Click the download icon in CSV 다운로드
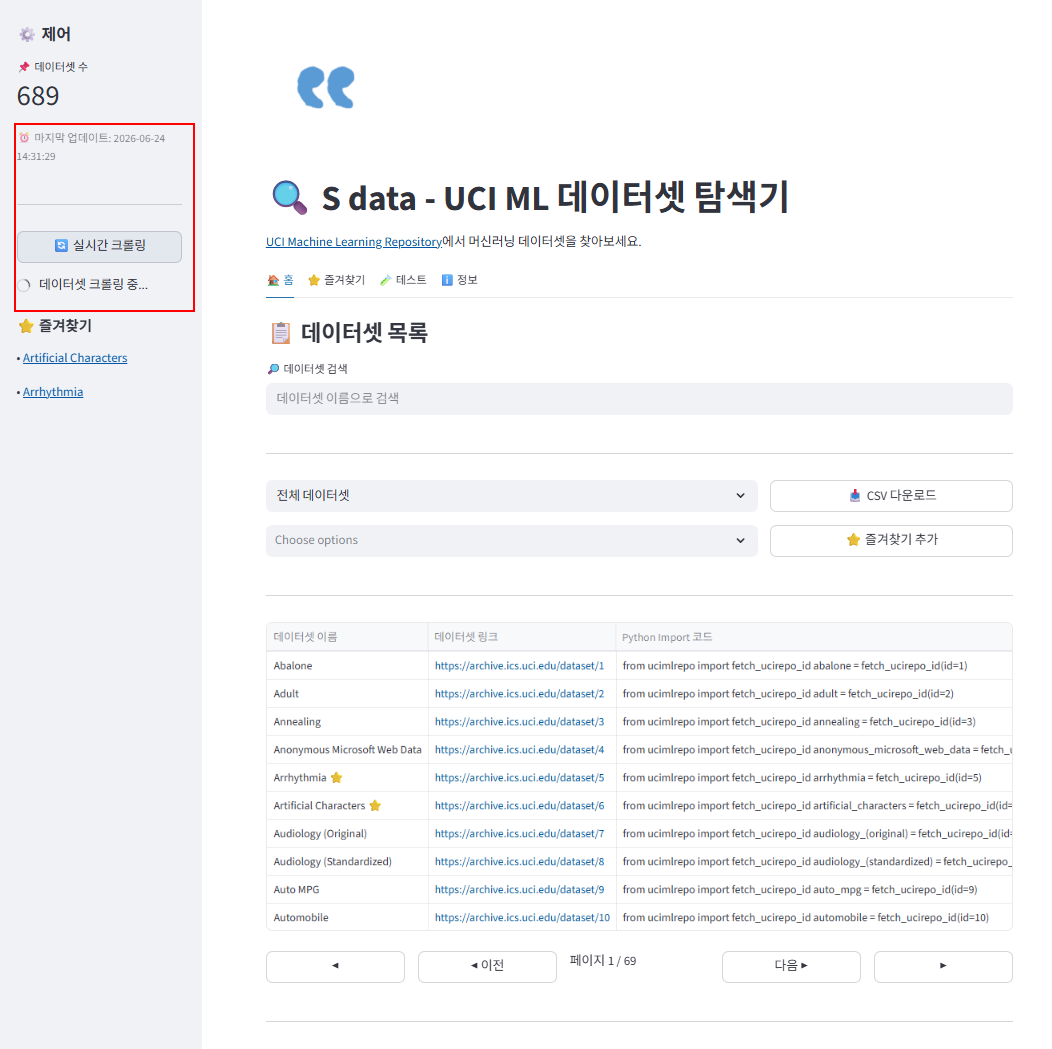Viewport: 1052px width, 1049px height. (855, 496)
